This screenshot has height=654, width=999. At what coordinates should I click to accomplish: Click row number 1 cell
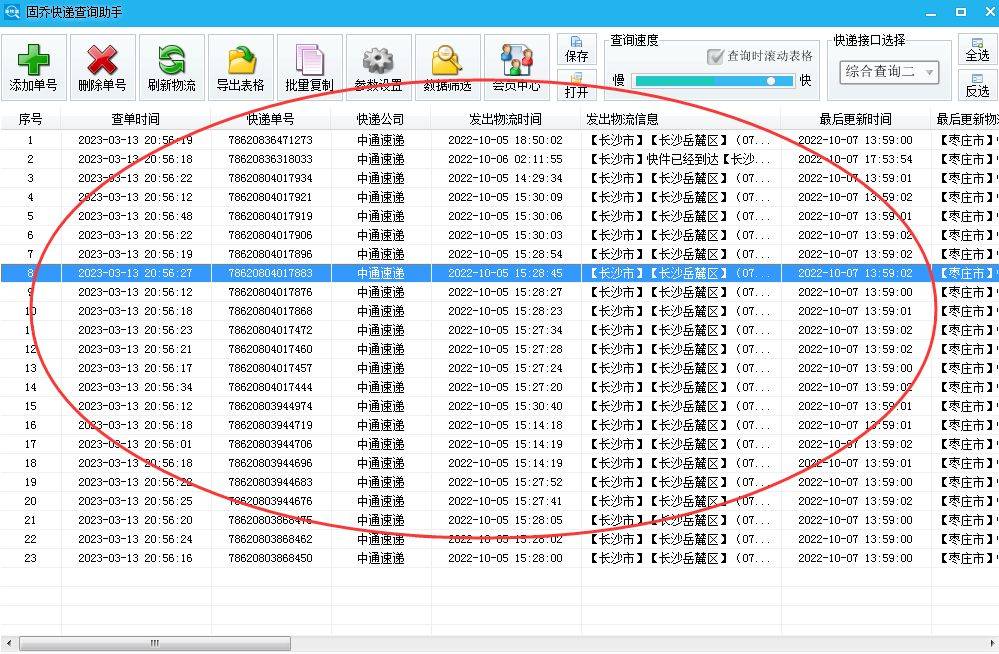tap(31, 140)
